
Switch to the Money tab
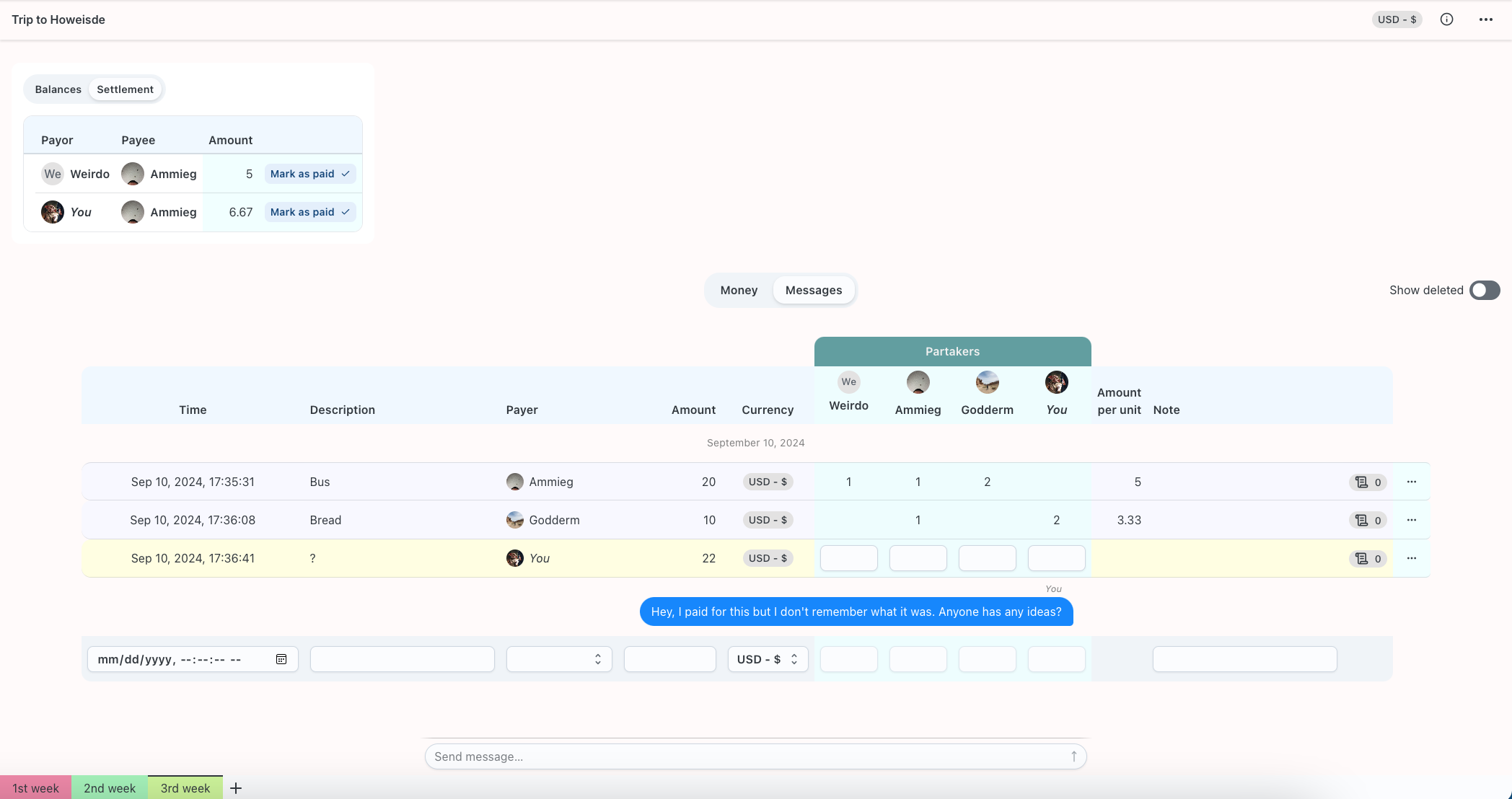pyautogui.click(x=739, y=290)
